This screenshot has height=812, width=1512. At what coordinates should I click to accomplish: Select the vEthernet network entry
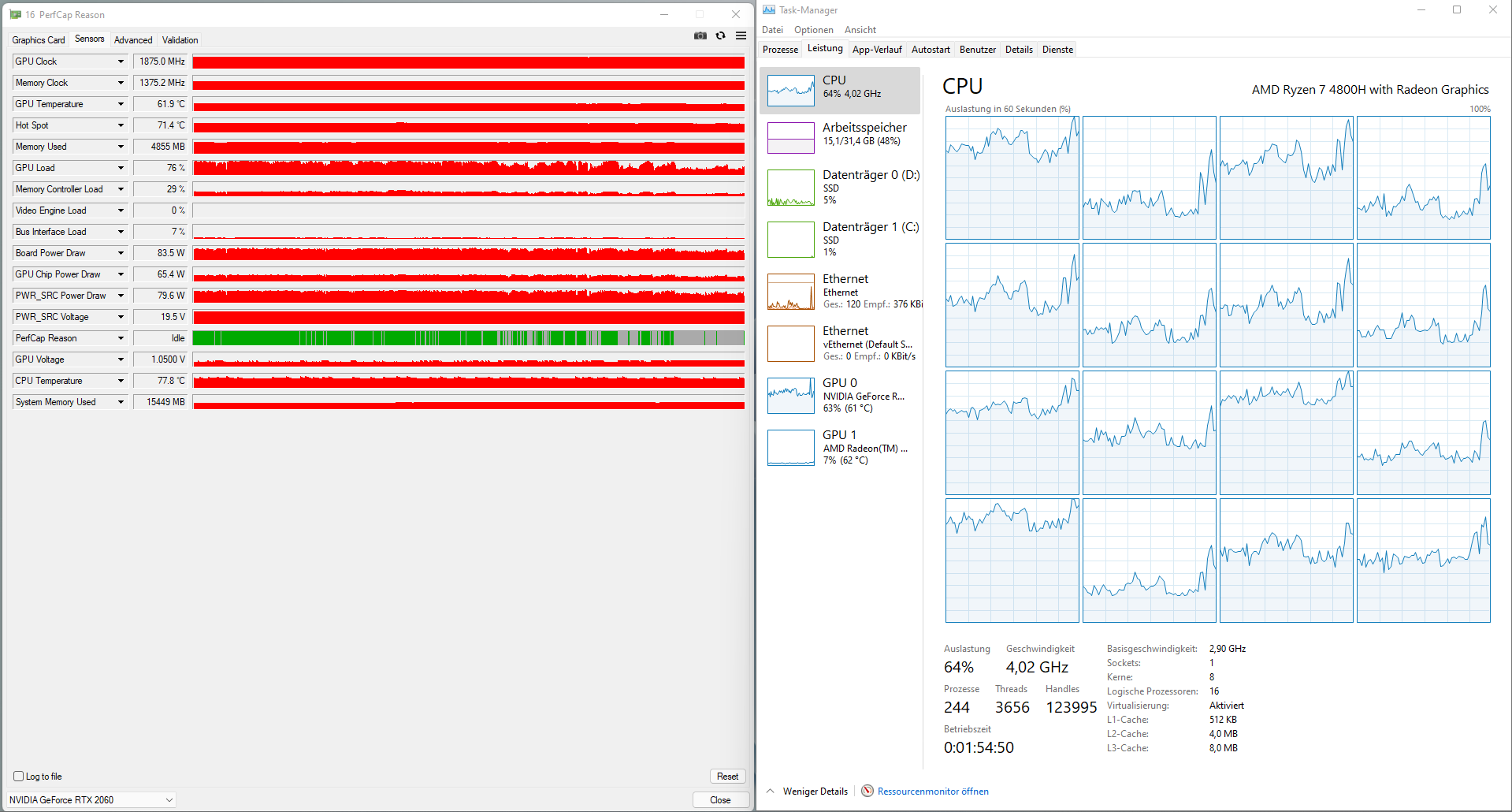[x=840, y=344]
